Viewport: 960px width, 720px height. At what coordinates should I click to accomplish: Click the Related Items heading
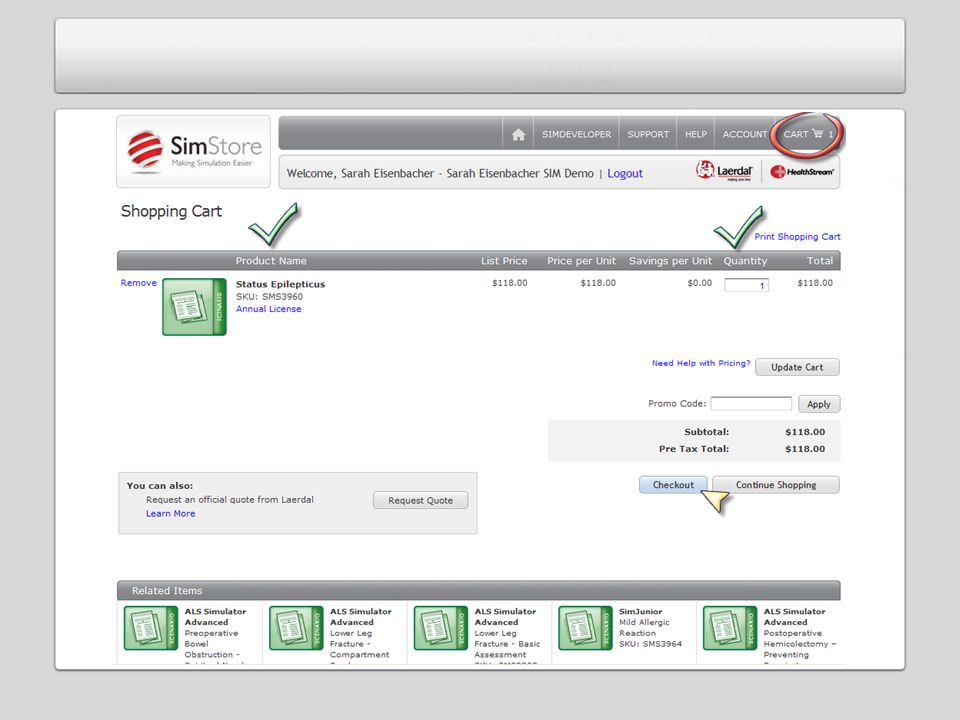point(167,591)
